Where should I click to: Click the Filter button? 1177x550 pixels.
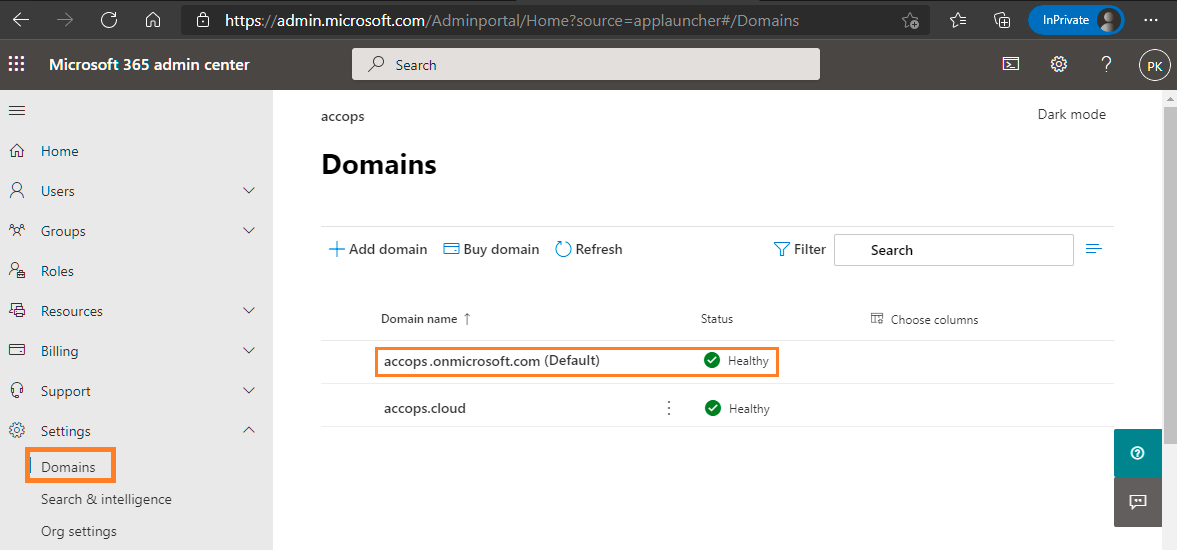[800, 250]
